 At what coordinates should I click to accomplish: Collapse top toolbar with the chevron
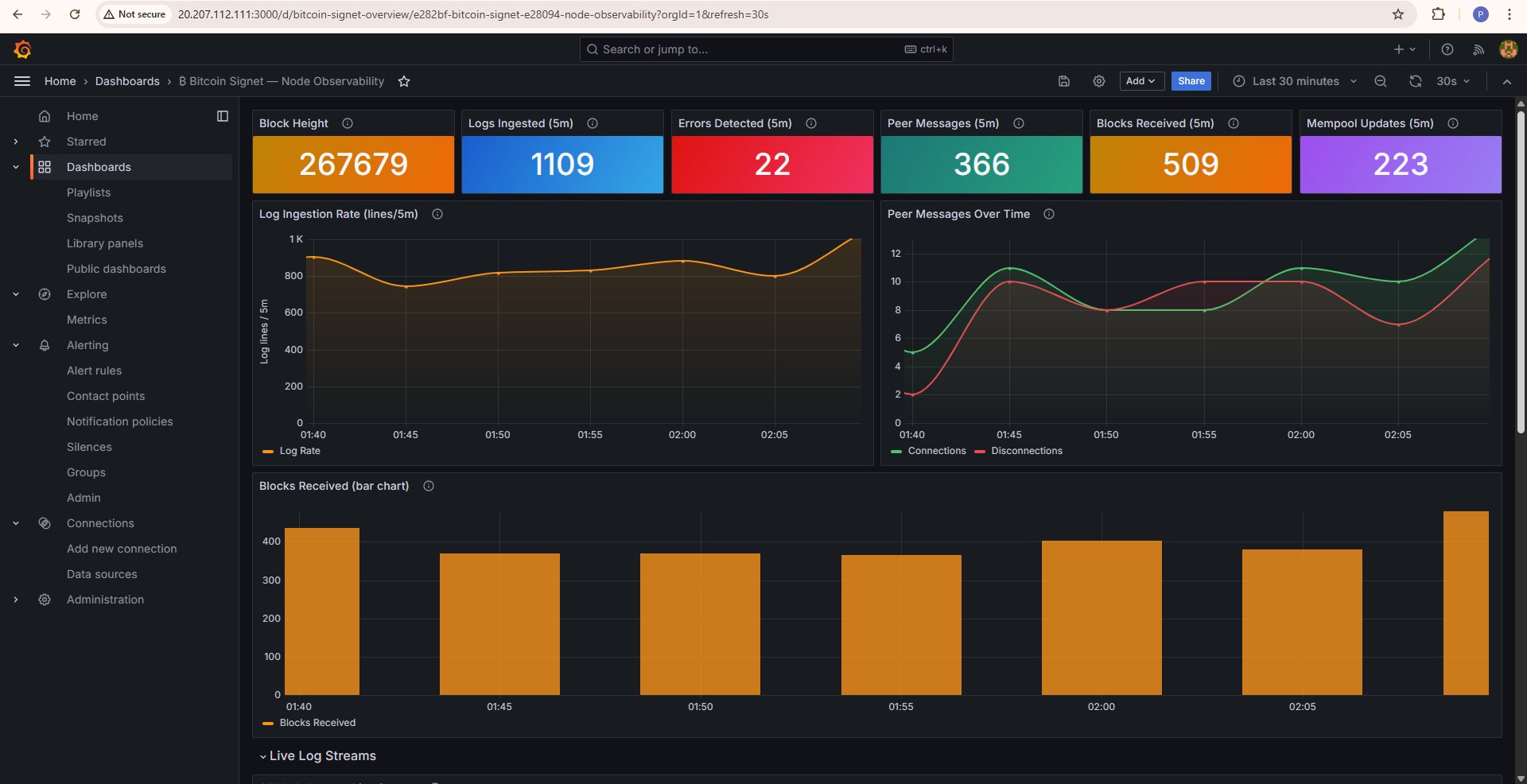(x=1507, y=81)
